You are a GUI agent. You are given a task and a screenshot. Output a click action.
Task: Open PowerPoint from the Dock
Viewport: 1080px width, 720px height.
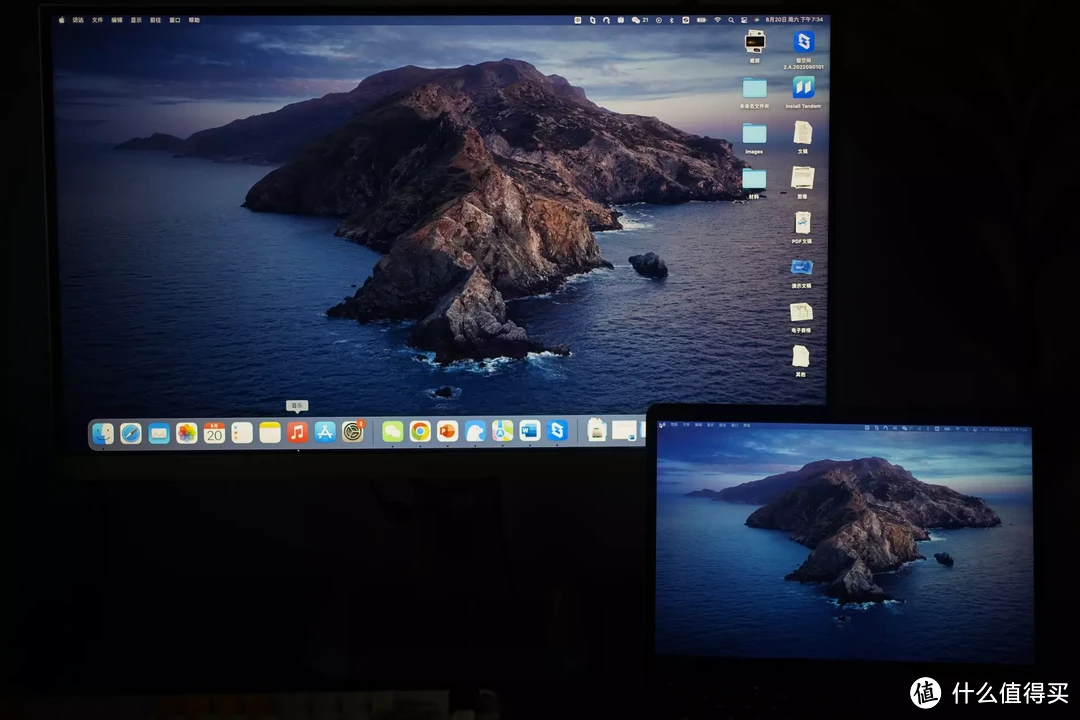[x=448, y=432]
